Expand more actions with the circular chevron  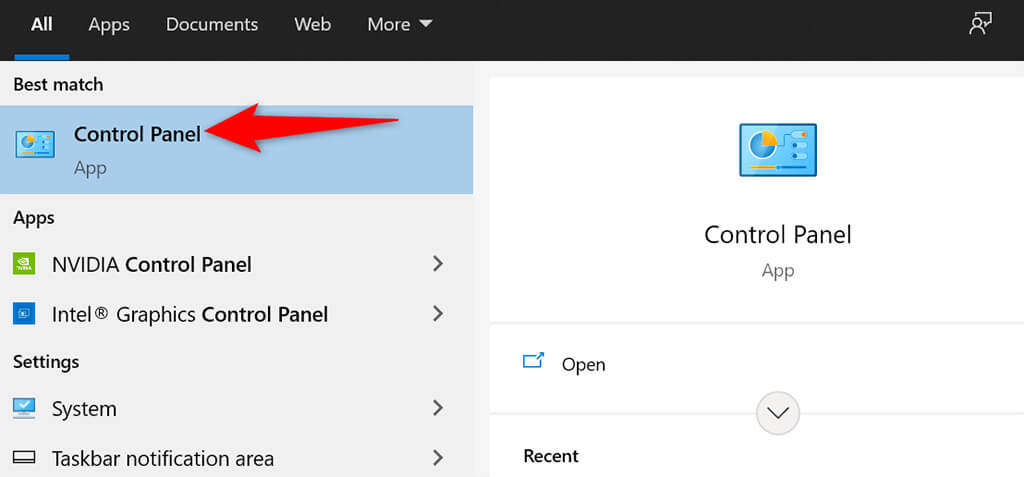point(778,412)
